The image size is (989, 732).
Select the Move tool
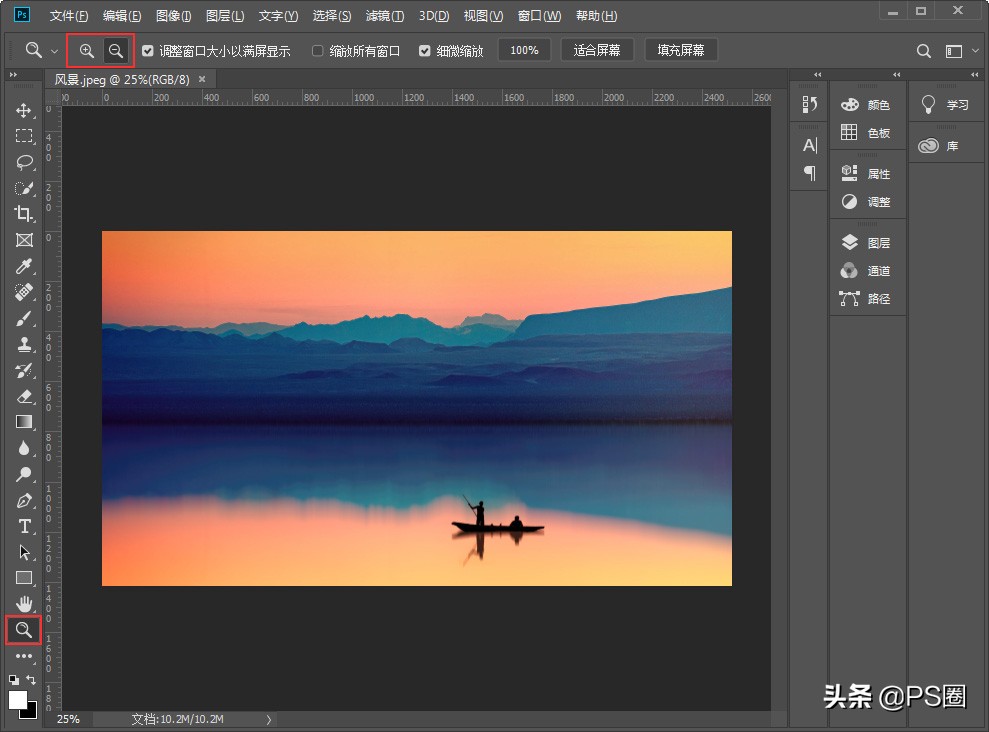24,110
